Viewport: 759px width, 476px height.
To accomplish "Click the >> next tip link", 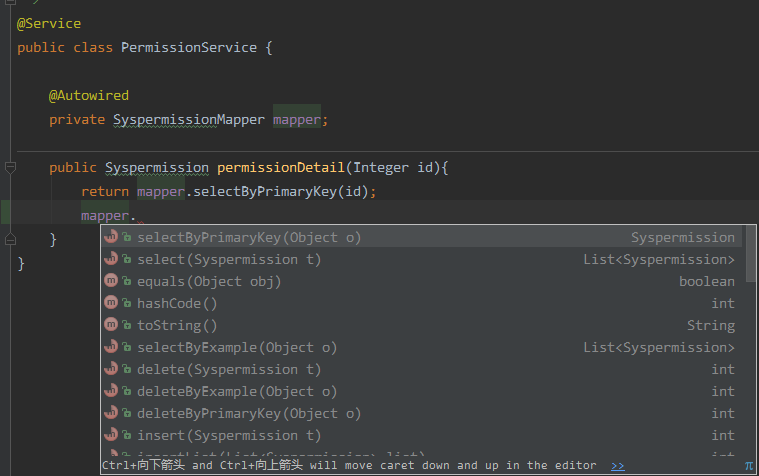I will (618, 466).
